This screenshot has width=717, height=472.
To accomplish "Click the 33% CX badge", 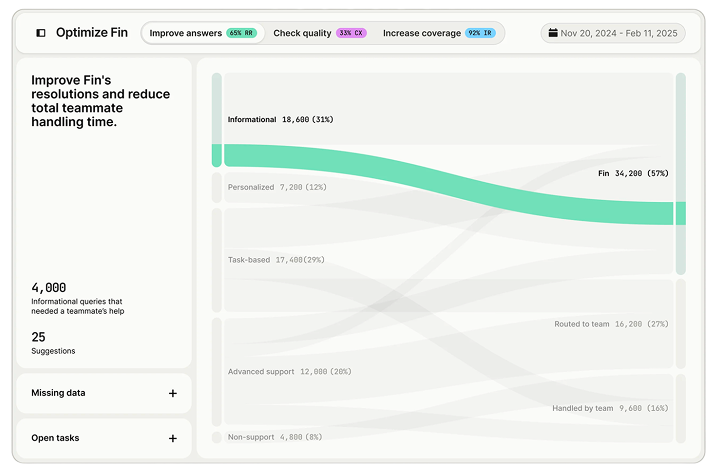I will pyautogui.click(x=351, y=33).
